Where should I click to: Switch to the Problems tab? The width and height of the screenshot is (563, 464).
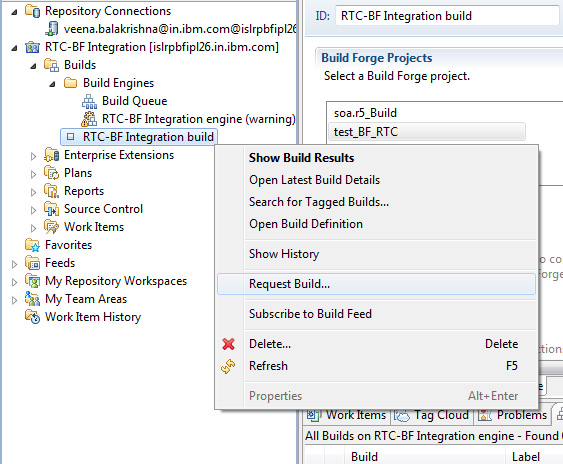[513, 415]
